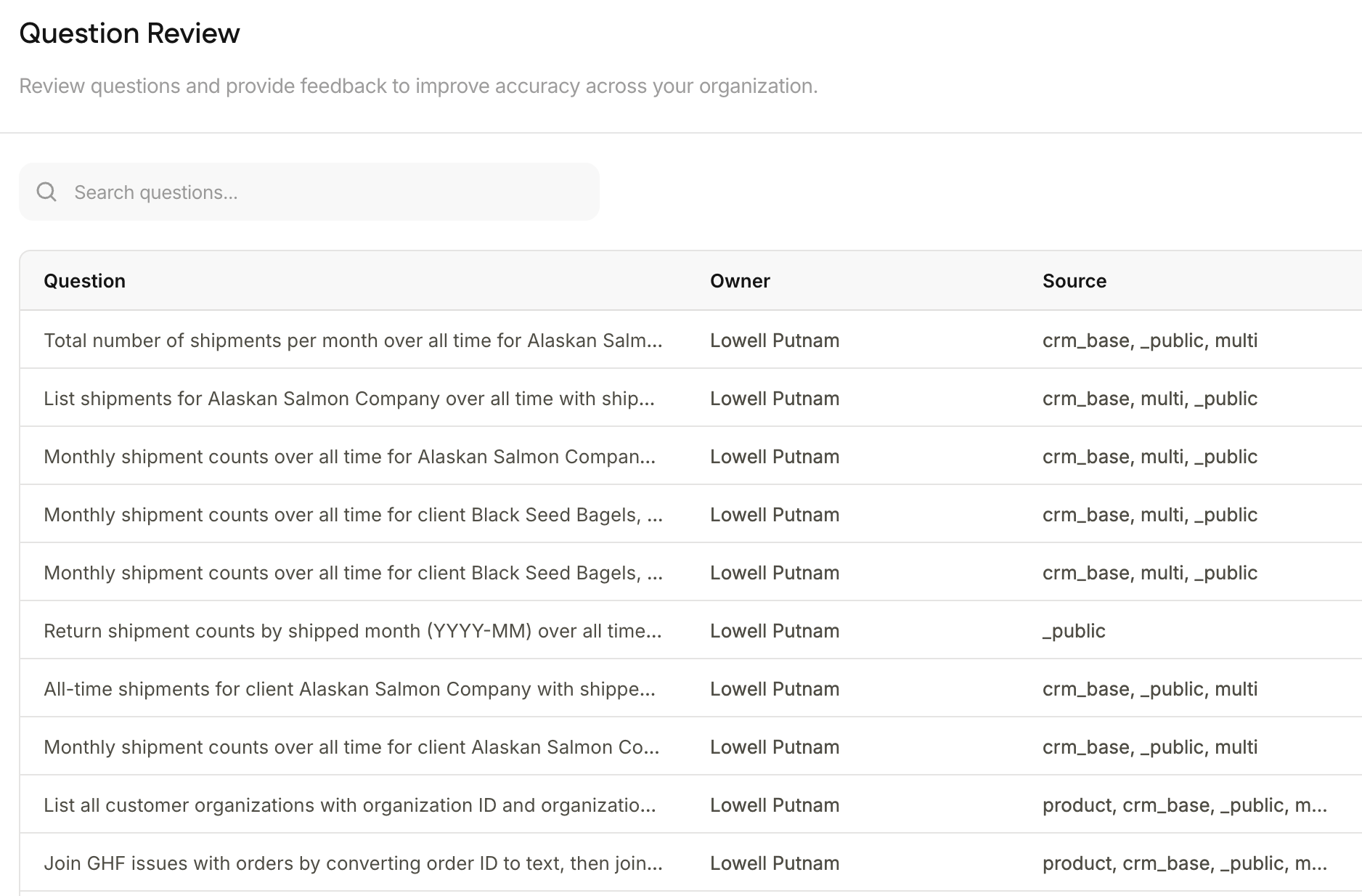Click Lowell Putnam owner in 'All-time shipments' row
This screenshot has height=896, width=1362.
(775, 689)
